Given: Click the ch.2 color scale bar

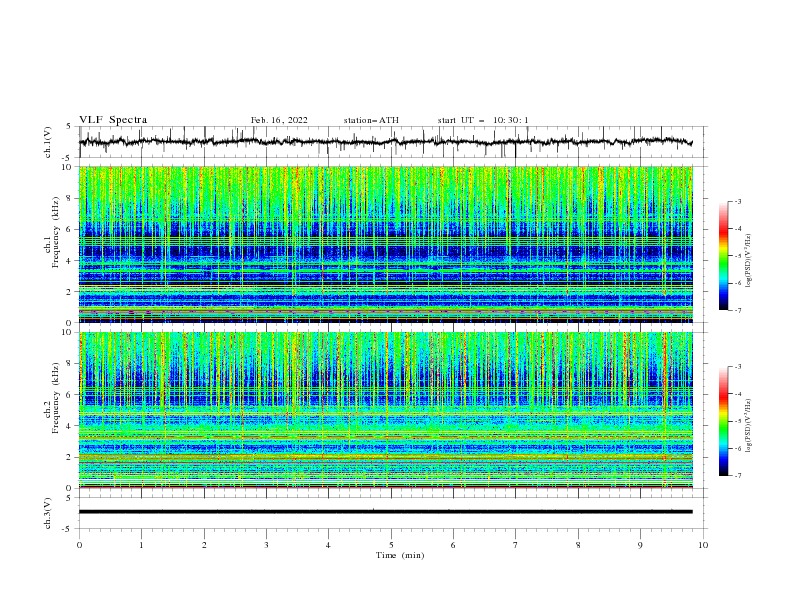Looking at the screenshot, I should pyautogui.click(x=724, y=421).
